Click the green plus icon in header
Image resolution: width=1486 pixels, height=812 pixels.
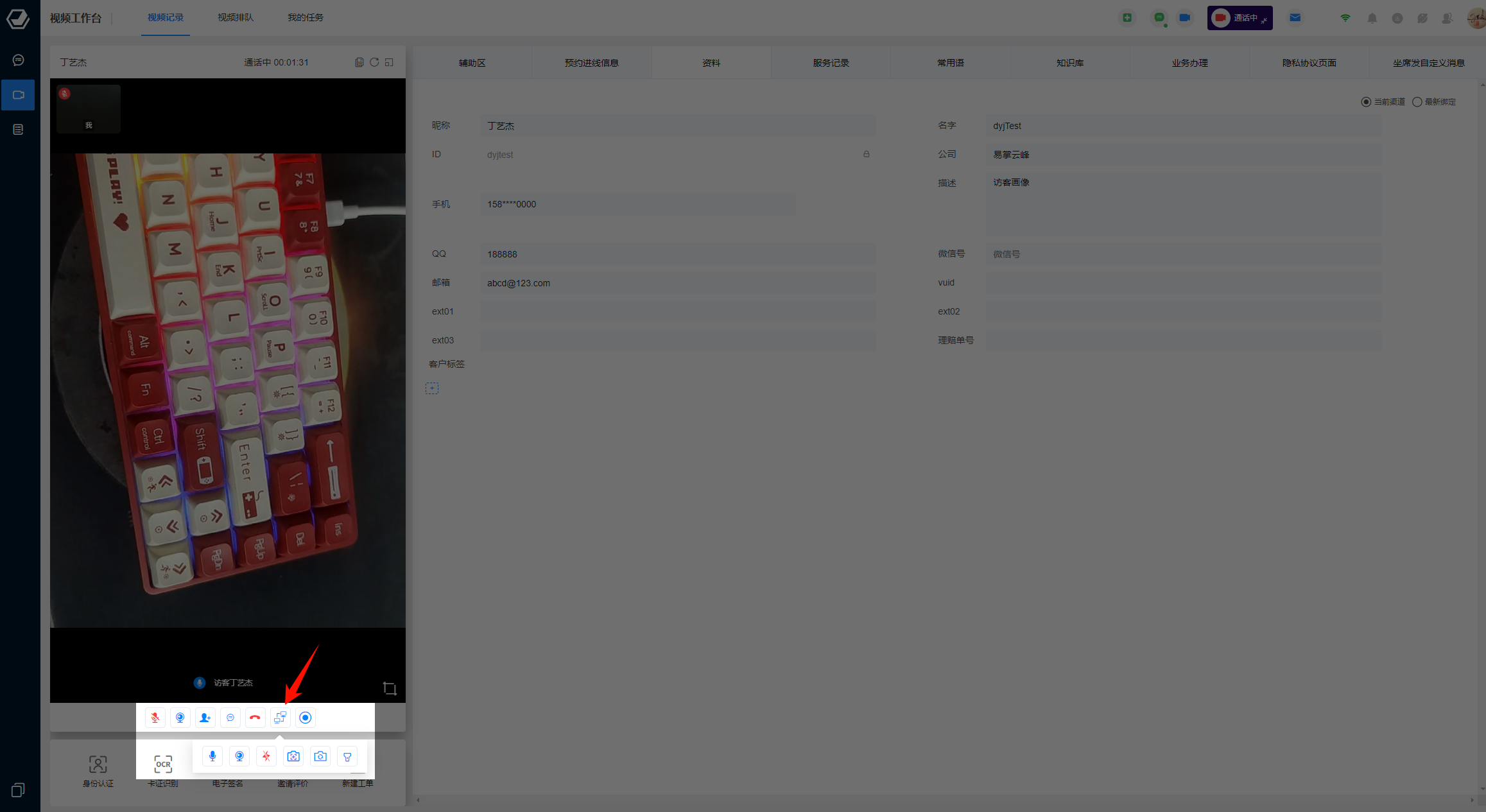[x=1127, y=18]
